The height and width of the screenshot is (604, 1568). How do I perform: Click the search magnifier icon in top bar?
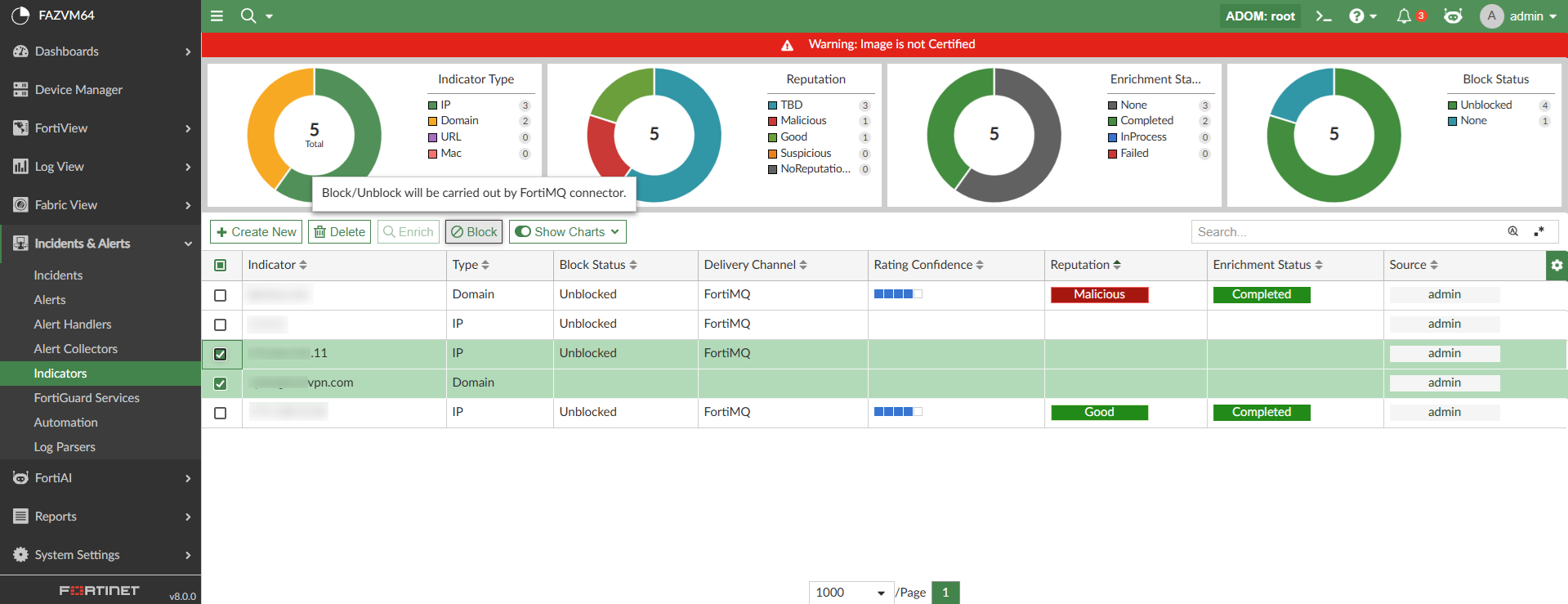[x=248, y=16]
